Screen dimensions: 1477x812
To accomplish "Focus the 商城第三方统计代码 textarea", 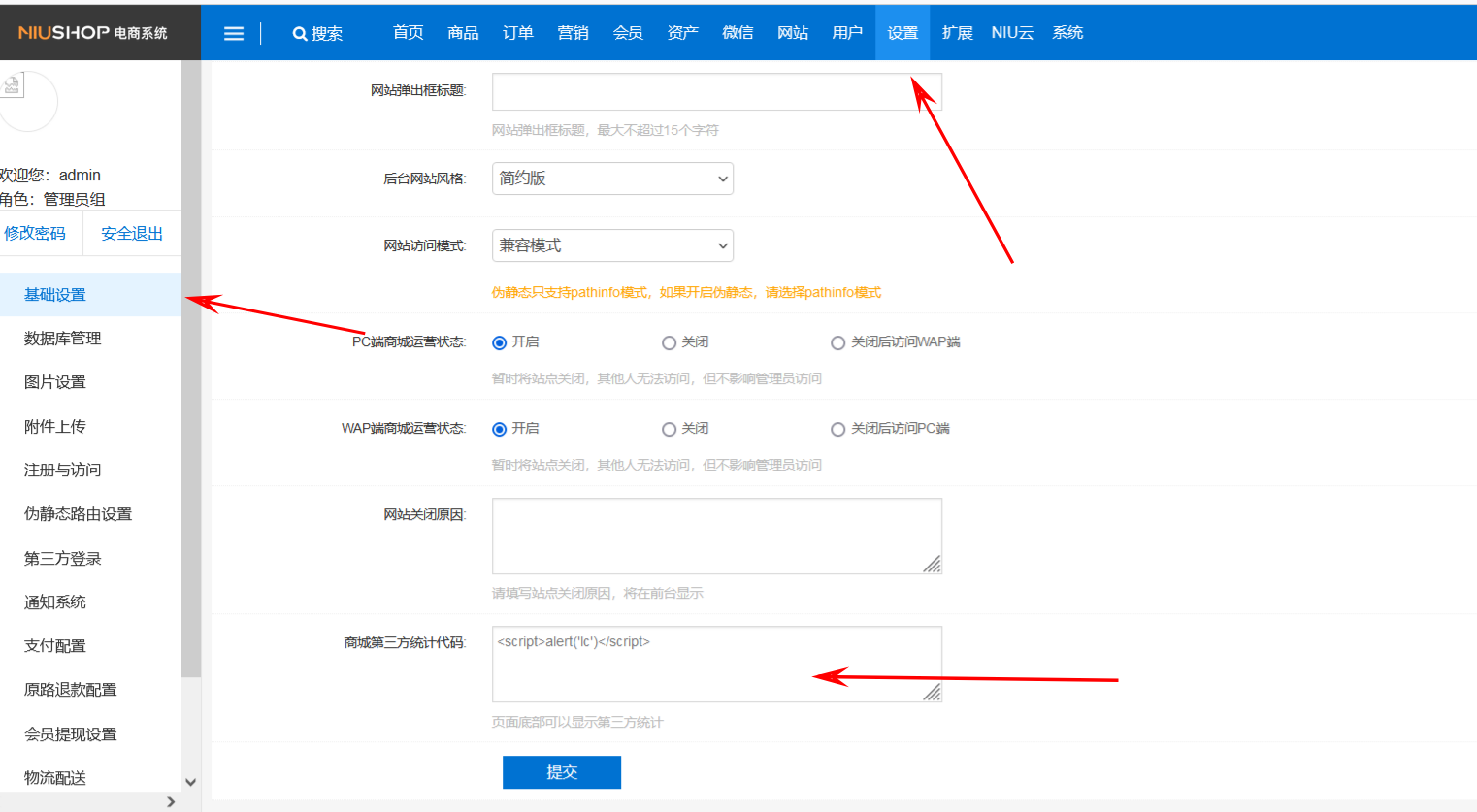I will tap(717, 665).
